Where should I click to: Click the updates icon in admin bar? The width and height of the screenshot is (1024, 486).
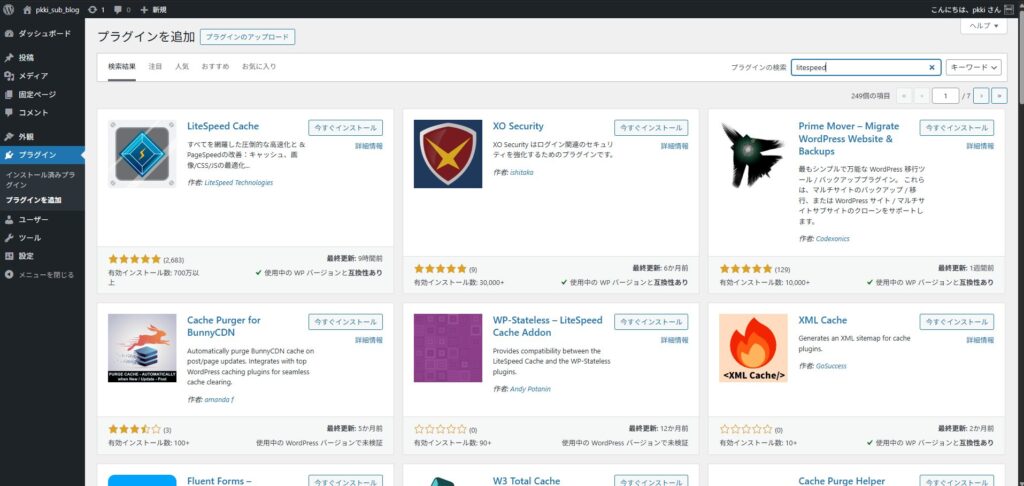coord(96,9)
